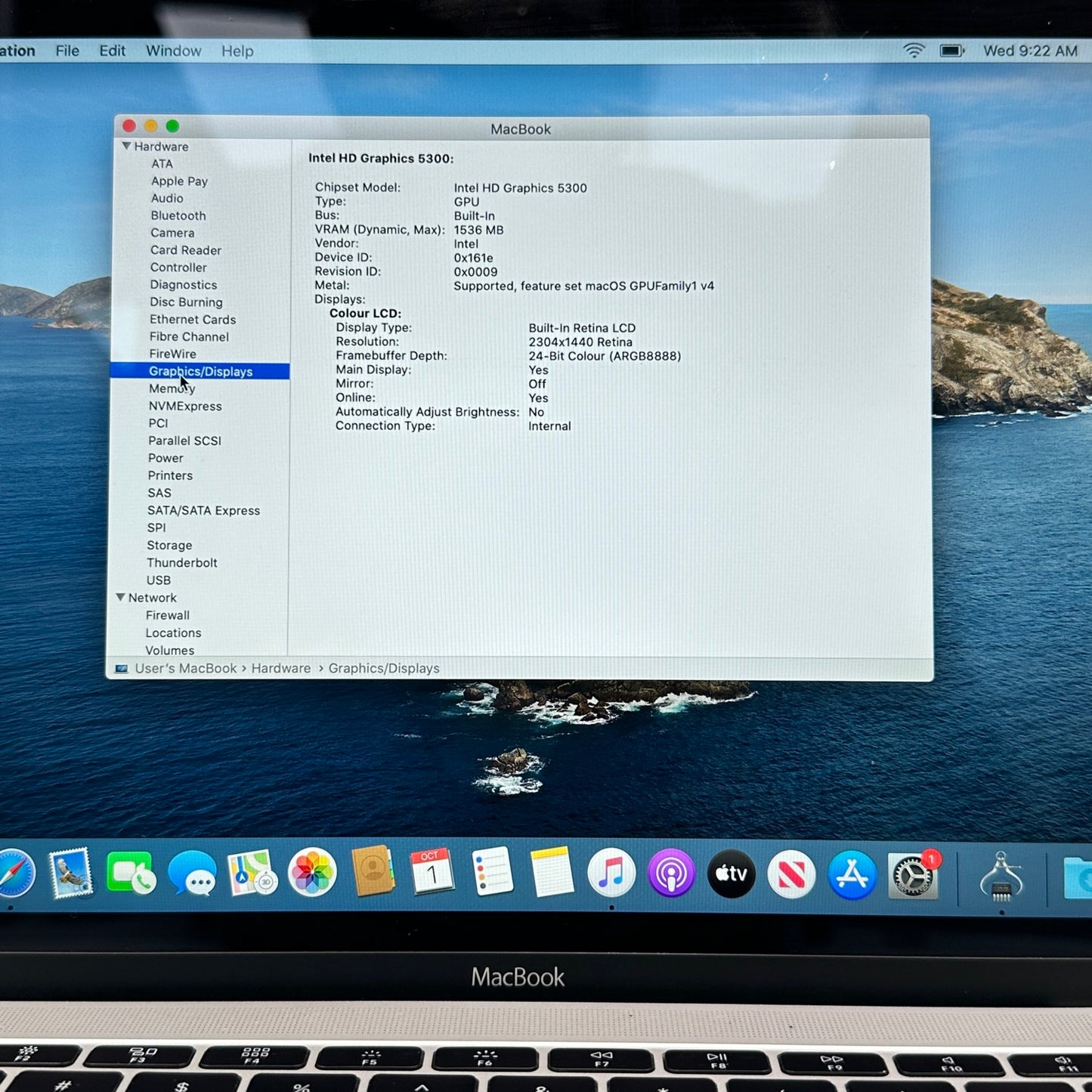Click the Messages icon in Dock
Image resolution: width=1092 pixels, height=1092 pixels.
point(193,874)
